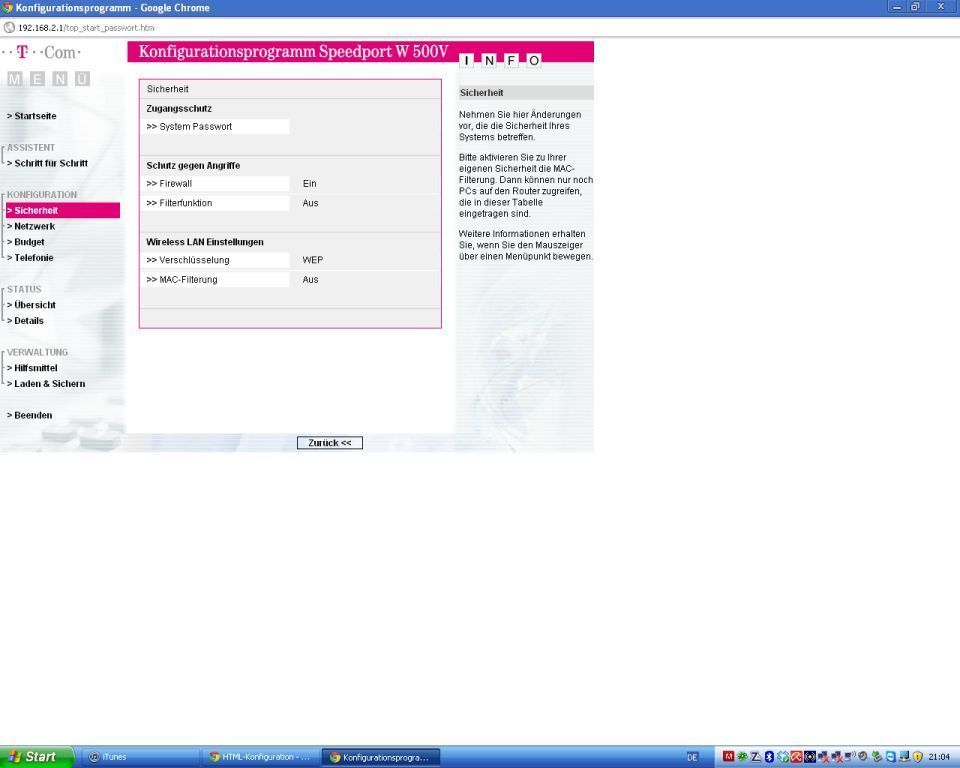
Task: Click the Verschlüsselung value WEP
Action: pyautogui.click(x=312, y=260)
